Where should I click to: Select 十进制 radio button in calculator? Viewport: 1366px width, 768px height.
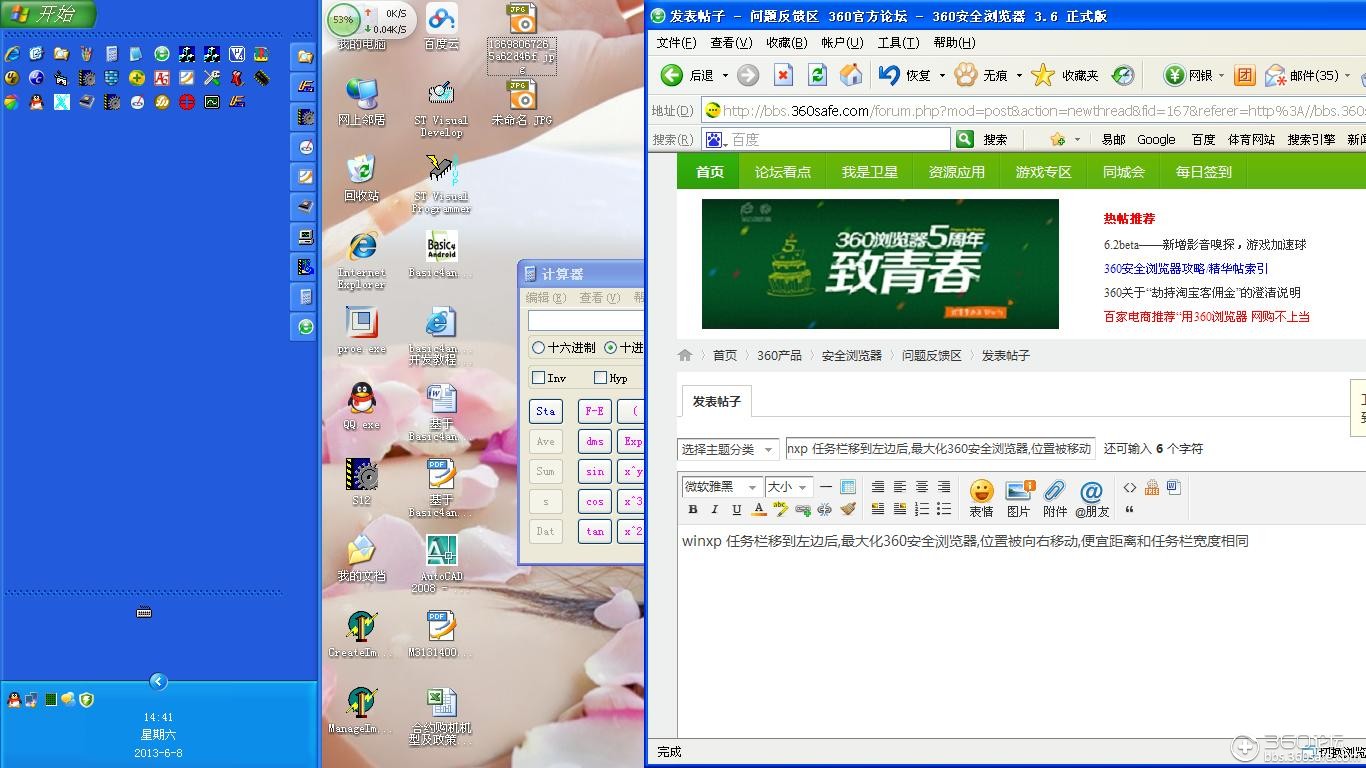coord(610,348)
